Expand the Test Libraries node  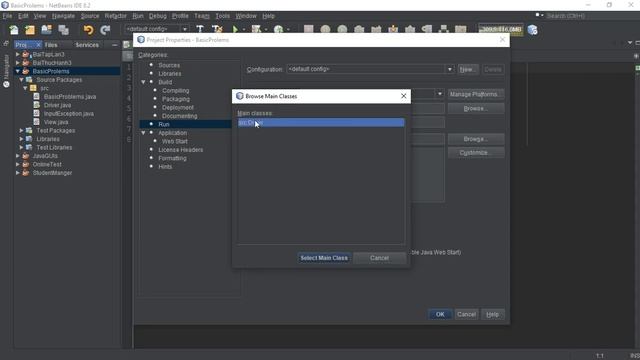pos(21,147)
